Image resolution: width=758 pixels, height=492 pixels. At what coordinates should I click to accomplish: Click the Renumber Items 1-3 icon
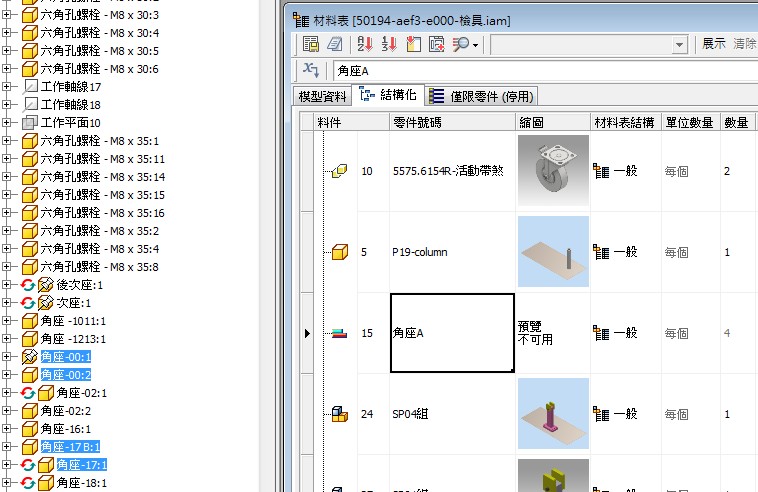pos(389,44)
